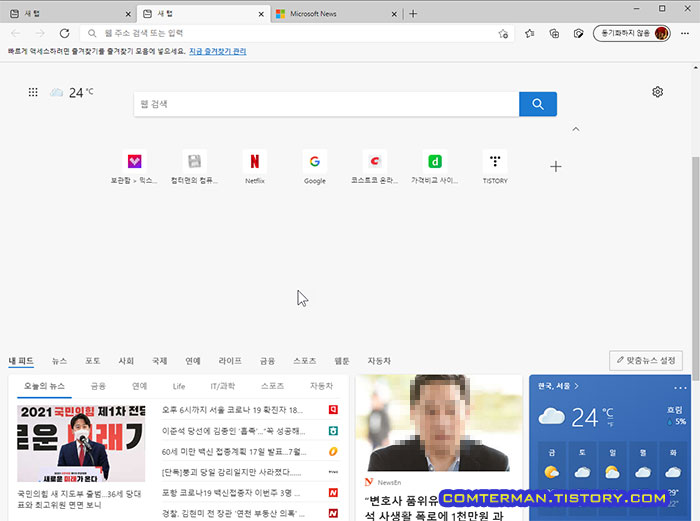Close the Microsoft News tab

tap(394, 14)
